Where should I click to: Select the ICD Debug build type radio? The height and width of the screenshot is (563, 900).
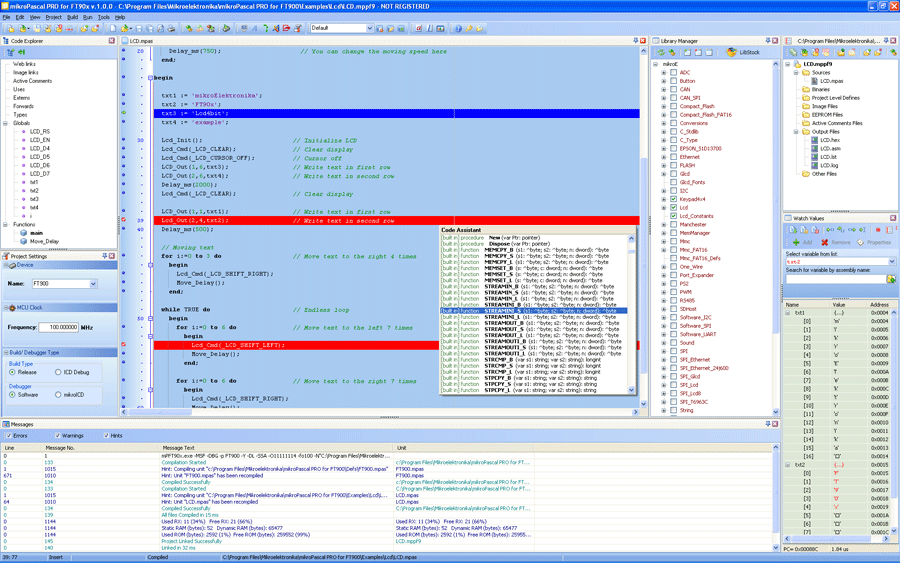coord(58,372)
